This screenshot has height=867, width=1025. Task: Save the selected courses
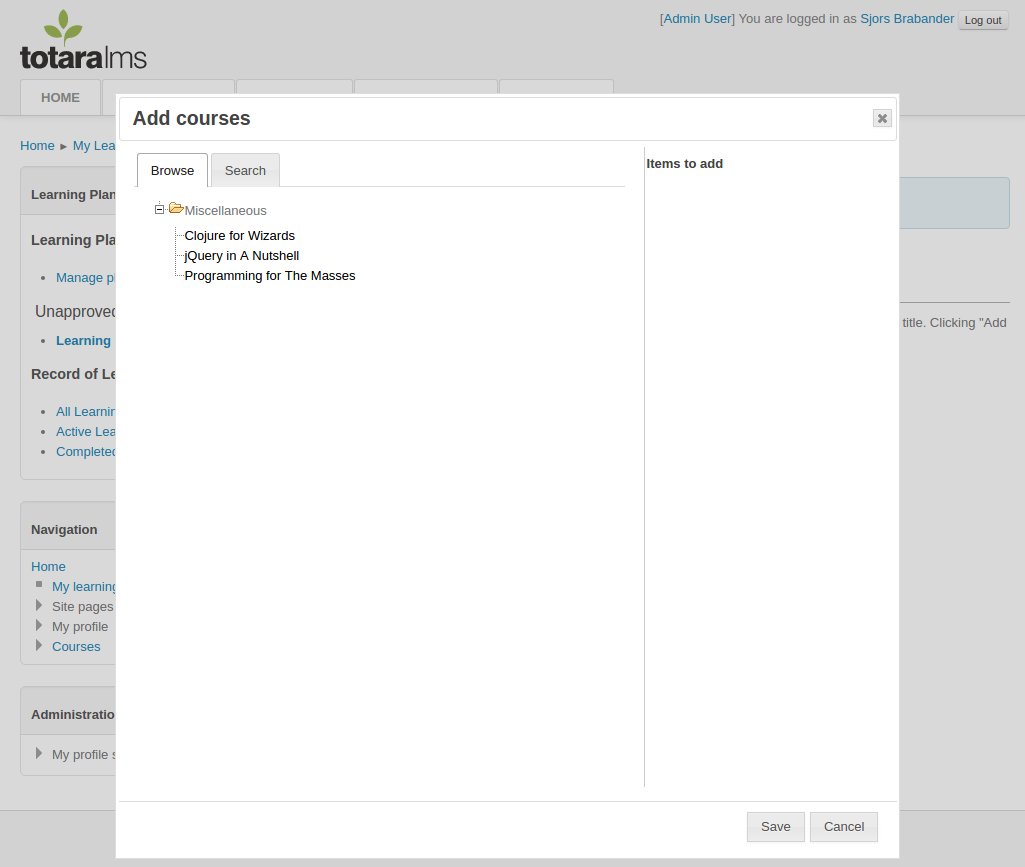click(x=775, y=827)
